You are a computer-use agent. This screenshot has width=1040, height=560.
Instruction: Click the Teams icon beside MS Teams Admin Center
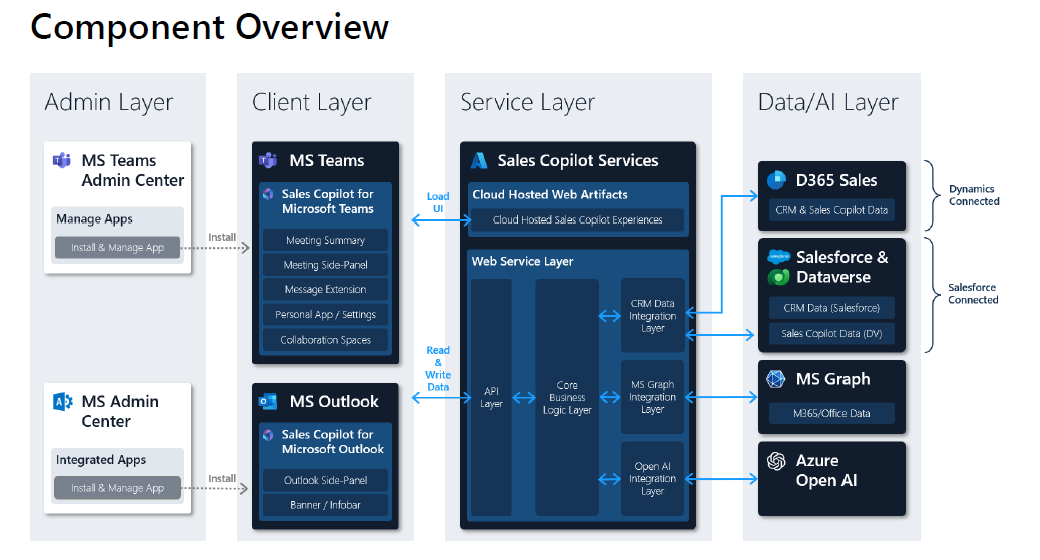(x=62, y=161)
